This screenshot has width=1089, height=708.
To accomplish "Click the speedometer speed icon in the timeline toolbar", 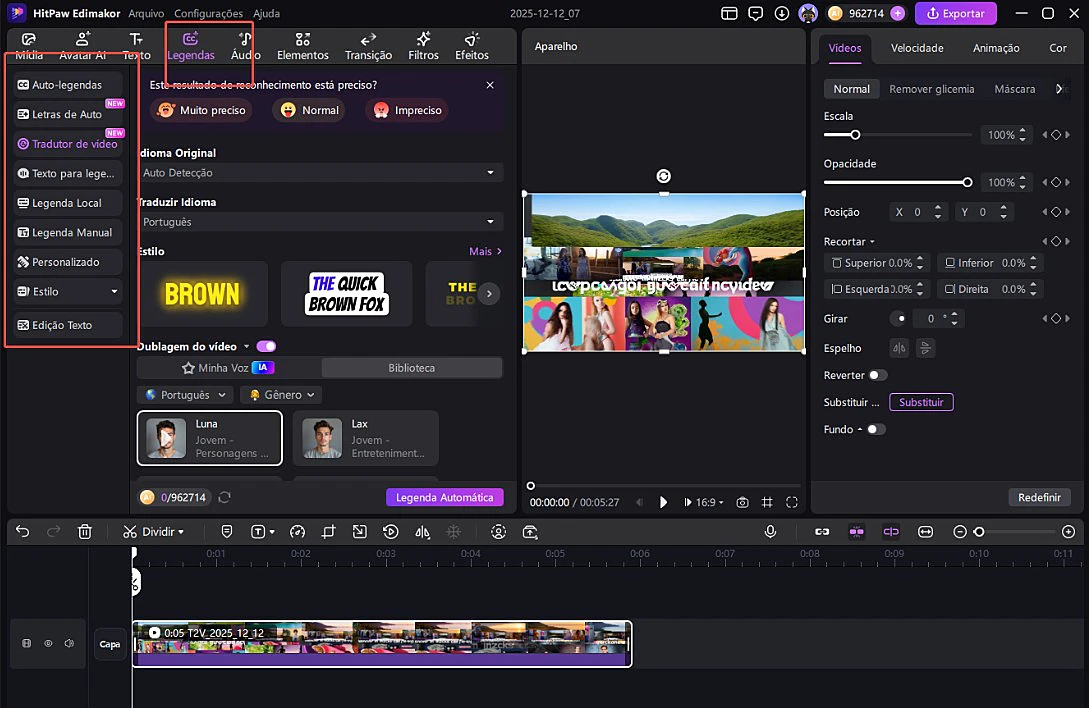I will click(x=297, y=532).
